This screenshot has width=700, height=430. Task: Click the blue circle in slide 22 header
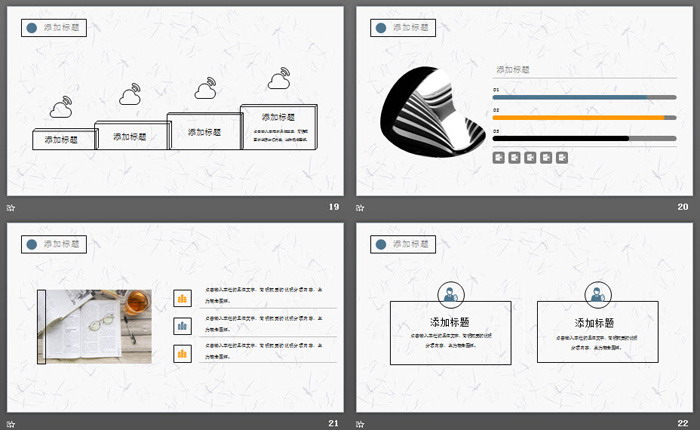tap(382, 244)
